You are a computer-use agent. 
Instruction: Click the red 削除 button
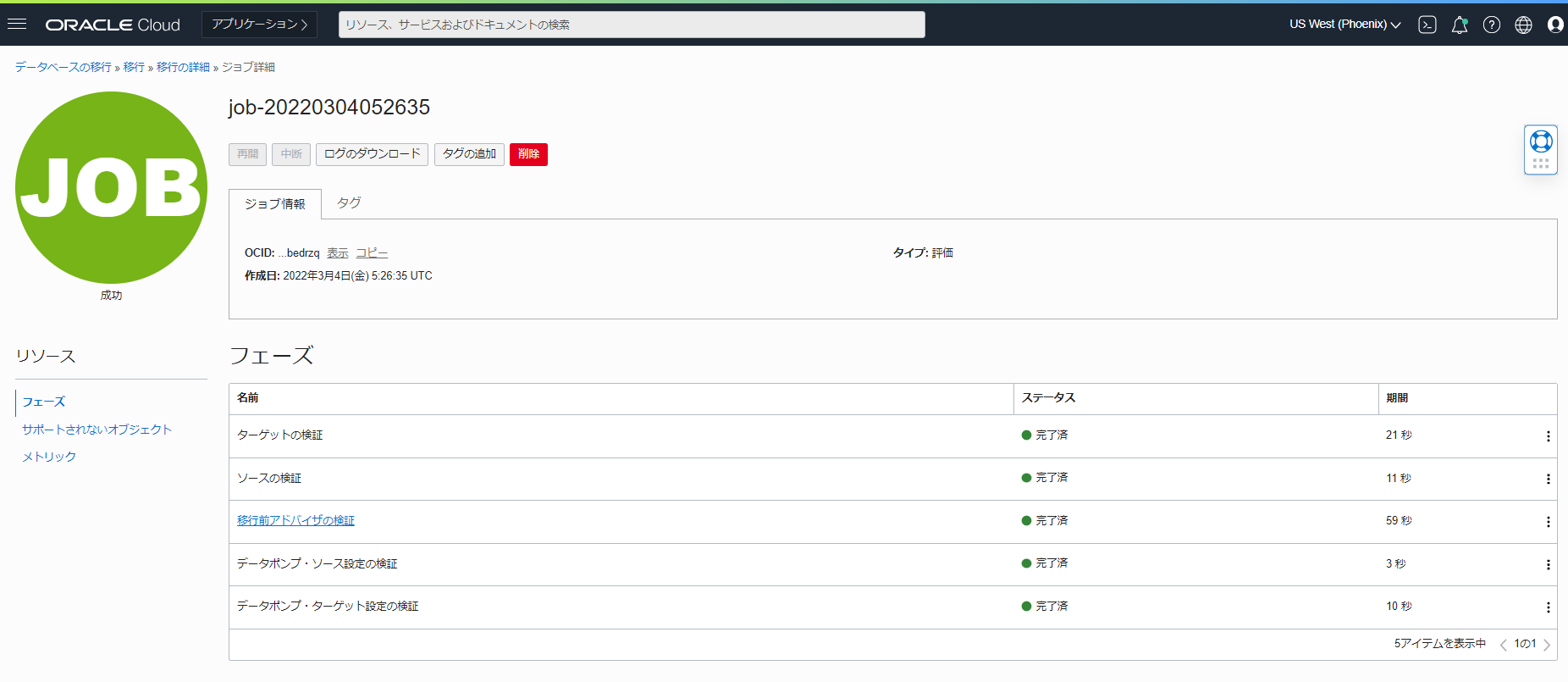(x=528, y=154)
